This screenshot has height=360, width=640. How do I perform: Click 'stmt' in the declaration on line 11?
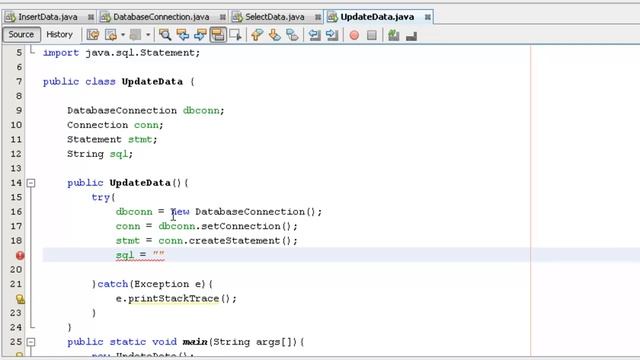coord(140,139)
